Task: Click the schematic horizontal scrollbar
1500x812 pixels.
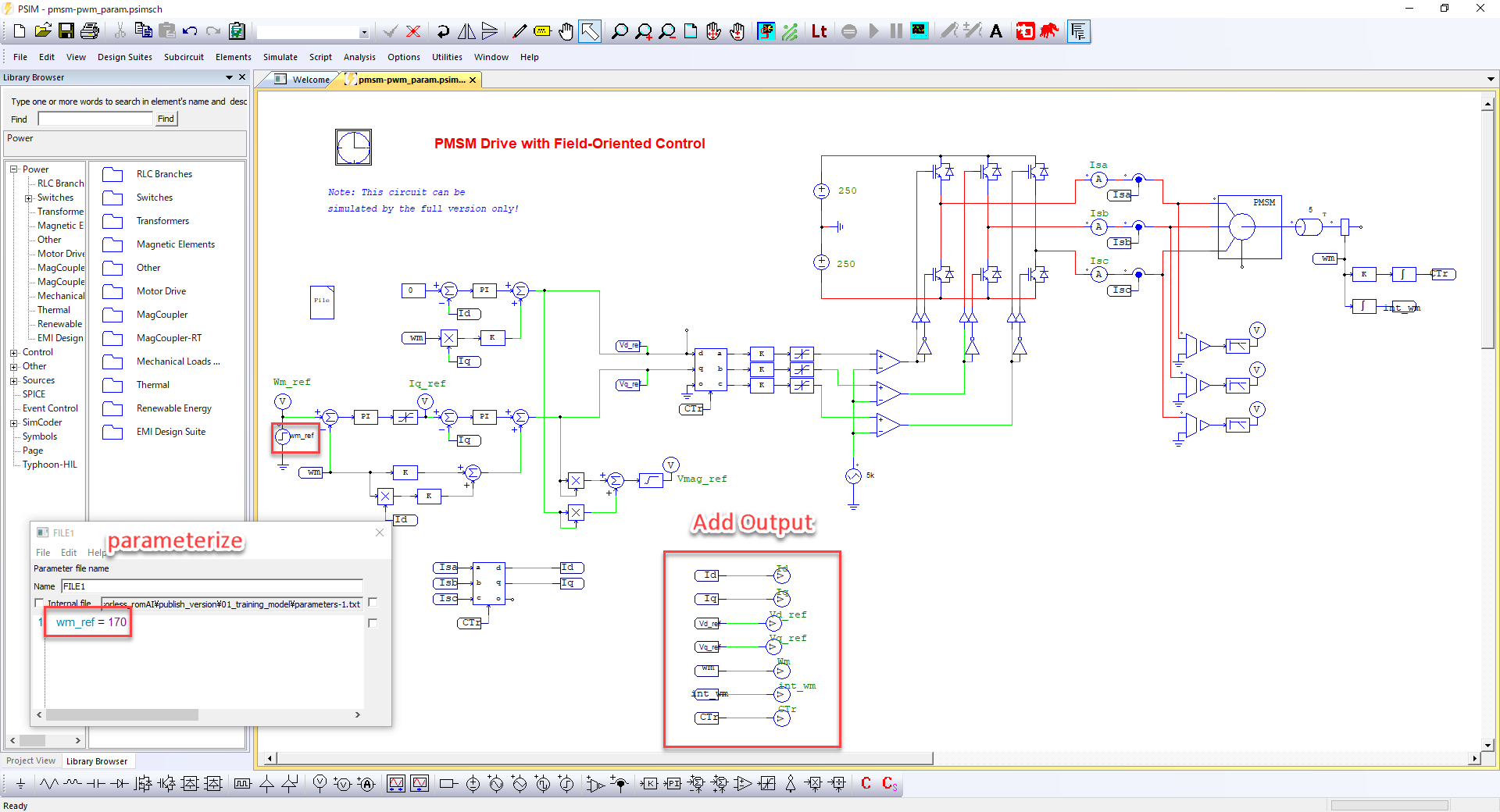Action: point(605,758)
